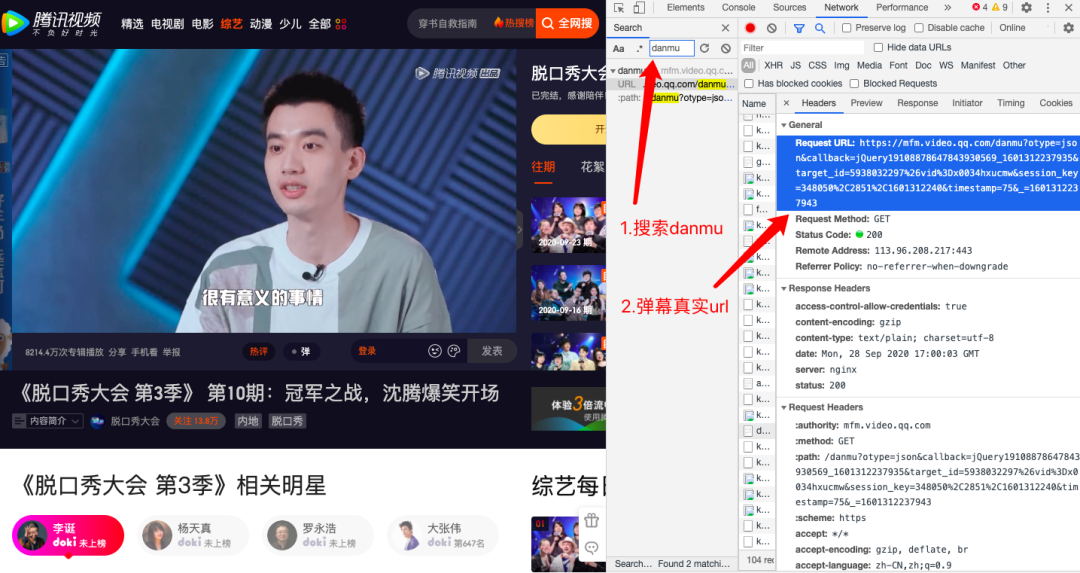Click the 登录 login link
This screenshot has height=573, width=1080.
point(367,351)
